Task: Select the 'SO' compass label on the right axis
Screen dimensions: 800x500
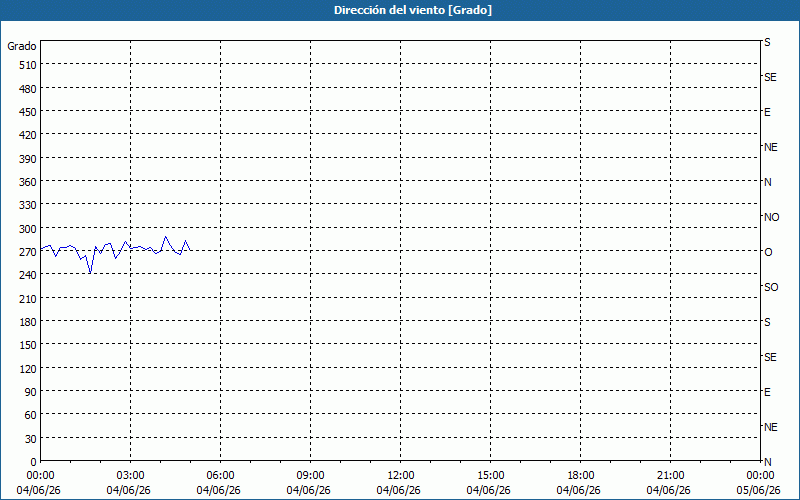Action: click(771, 287)
